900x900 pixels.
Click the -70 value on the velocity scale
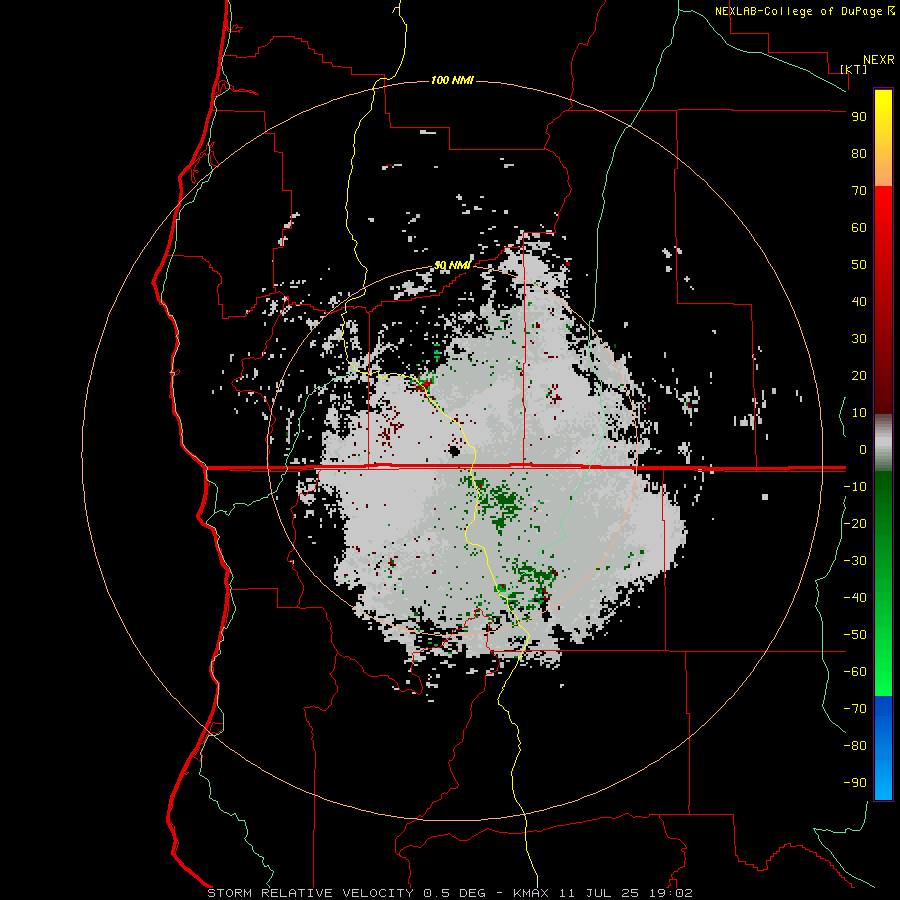pos(855,708)
